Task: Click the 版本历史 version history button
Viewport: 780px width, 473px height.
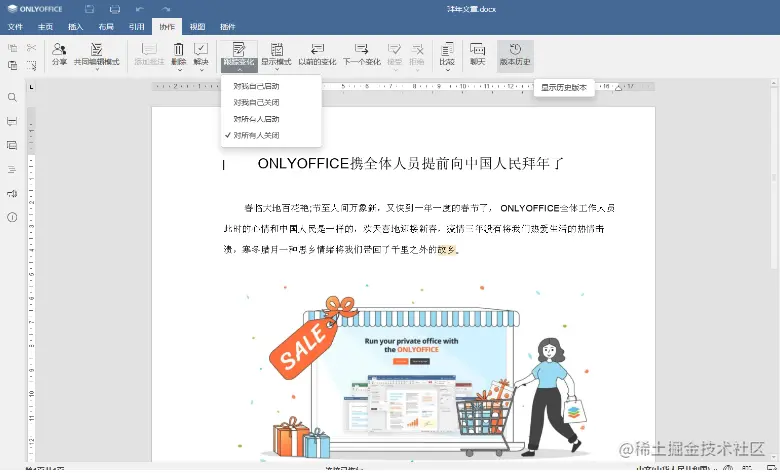Action: click(515, 54)
